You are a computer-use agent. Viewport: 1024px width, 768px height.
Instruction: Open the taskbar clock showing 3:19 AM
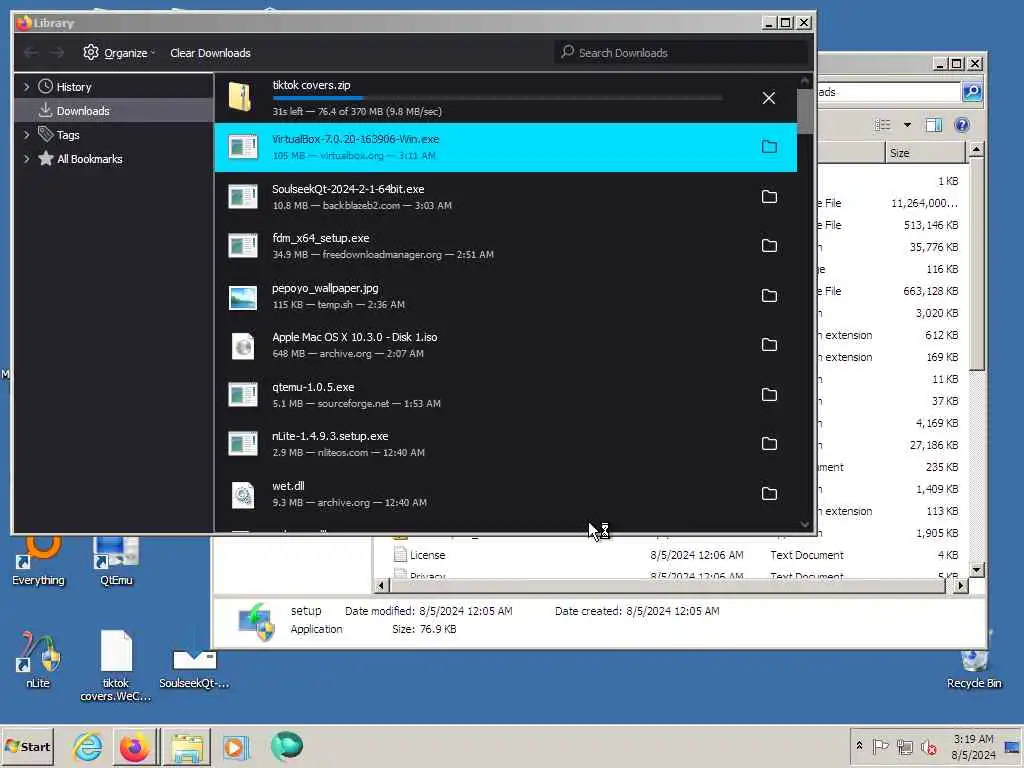tap(973, 746)
